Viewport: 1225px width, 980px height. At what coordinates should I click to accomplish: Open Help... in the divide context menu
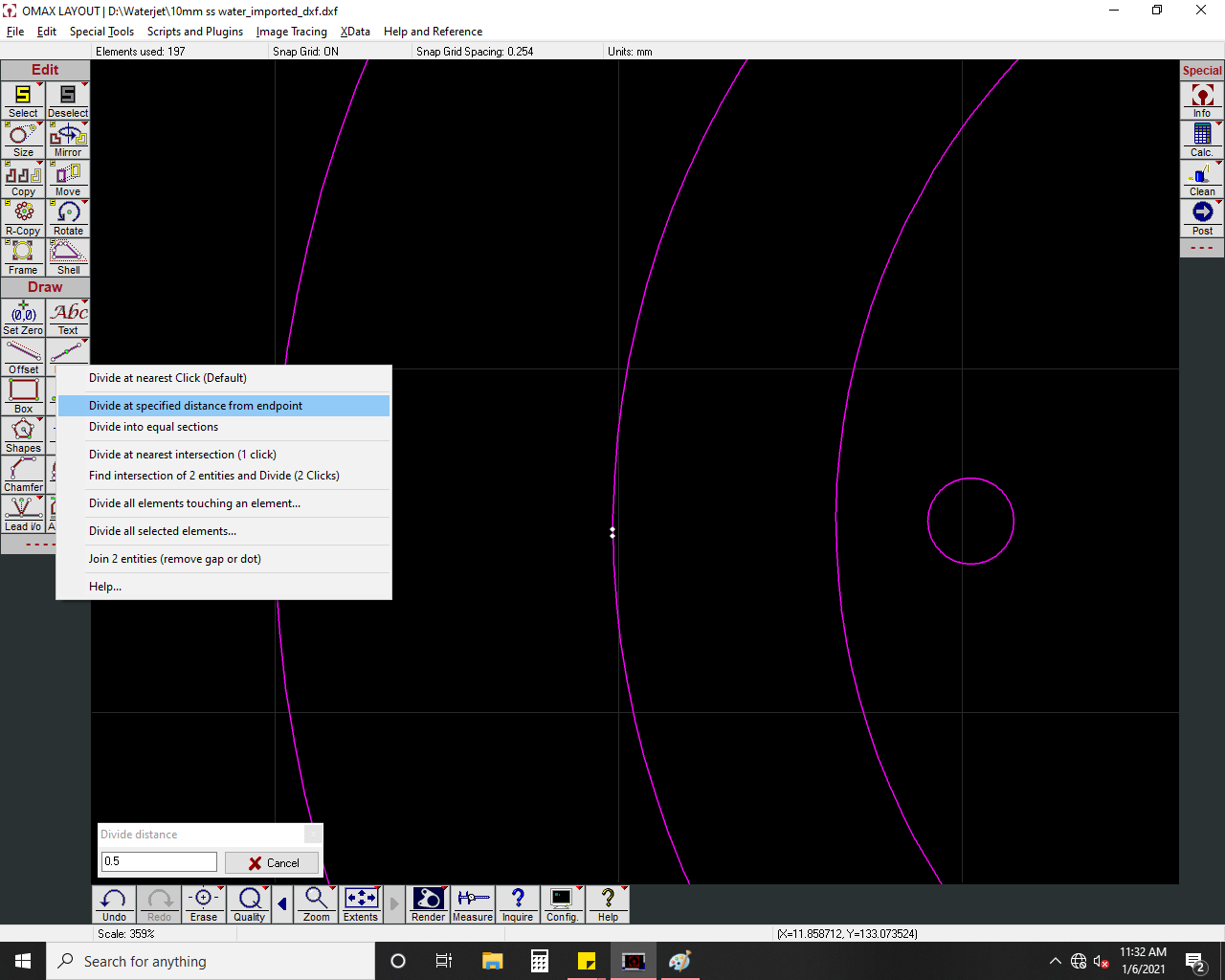tap(224, 587)
